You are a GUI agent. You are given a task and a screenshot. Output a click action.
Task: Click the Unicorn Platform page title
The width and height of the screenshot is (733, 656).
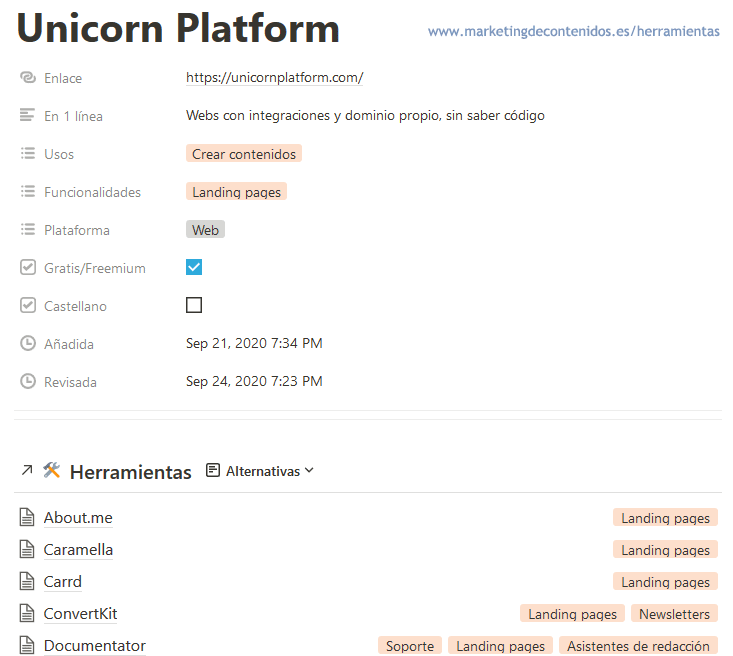pyautogui.click(x=178, y=28)
